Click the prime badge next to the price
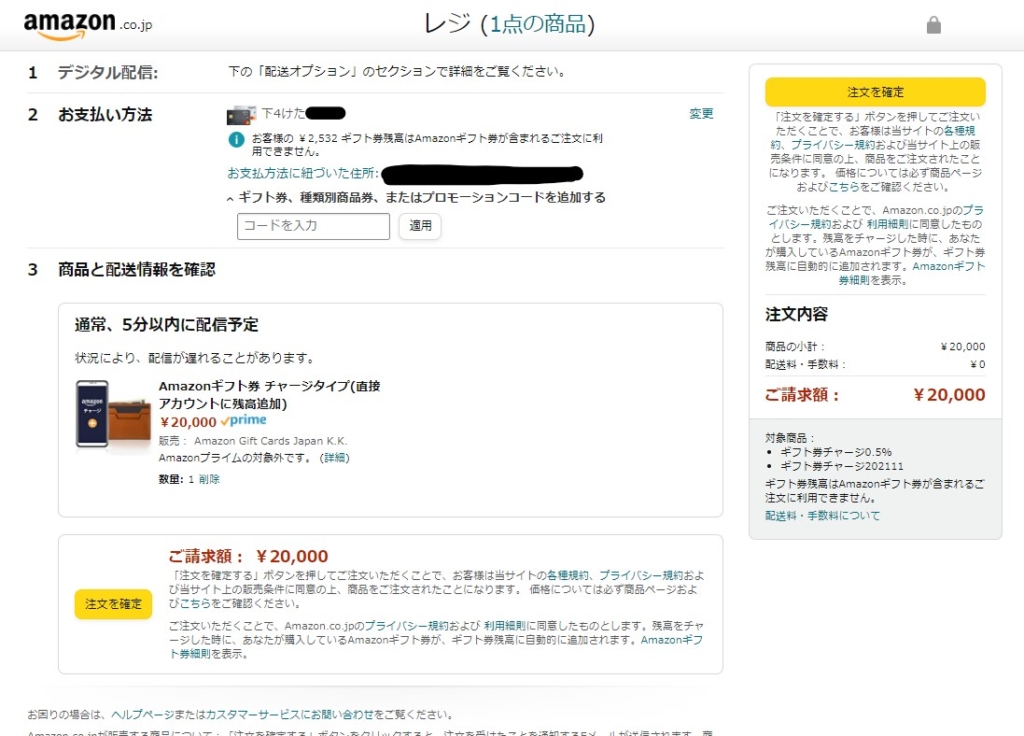 click(x=244, y=420)
